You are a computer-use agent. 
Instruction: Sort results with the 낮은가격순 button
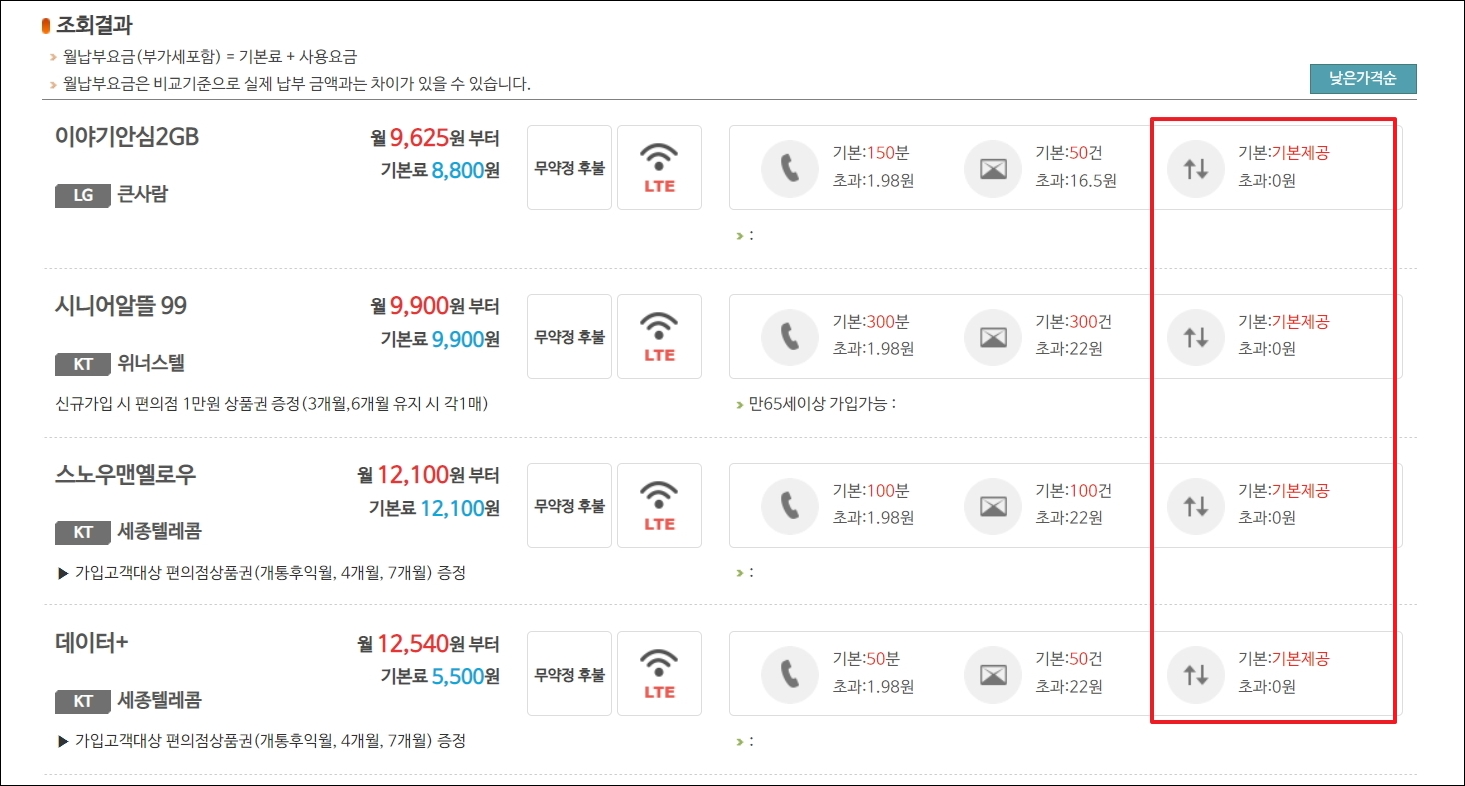click(x=1363, y=79)
